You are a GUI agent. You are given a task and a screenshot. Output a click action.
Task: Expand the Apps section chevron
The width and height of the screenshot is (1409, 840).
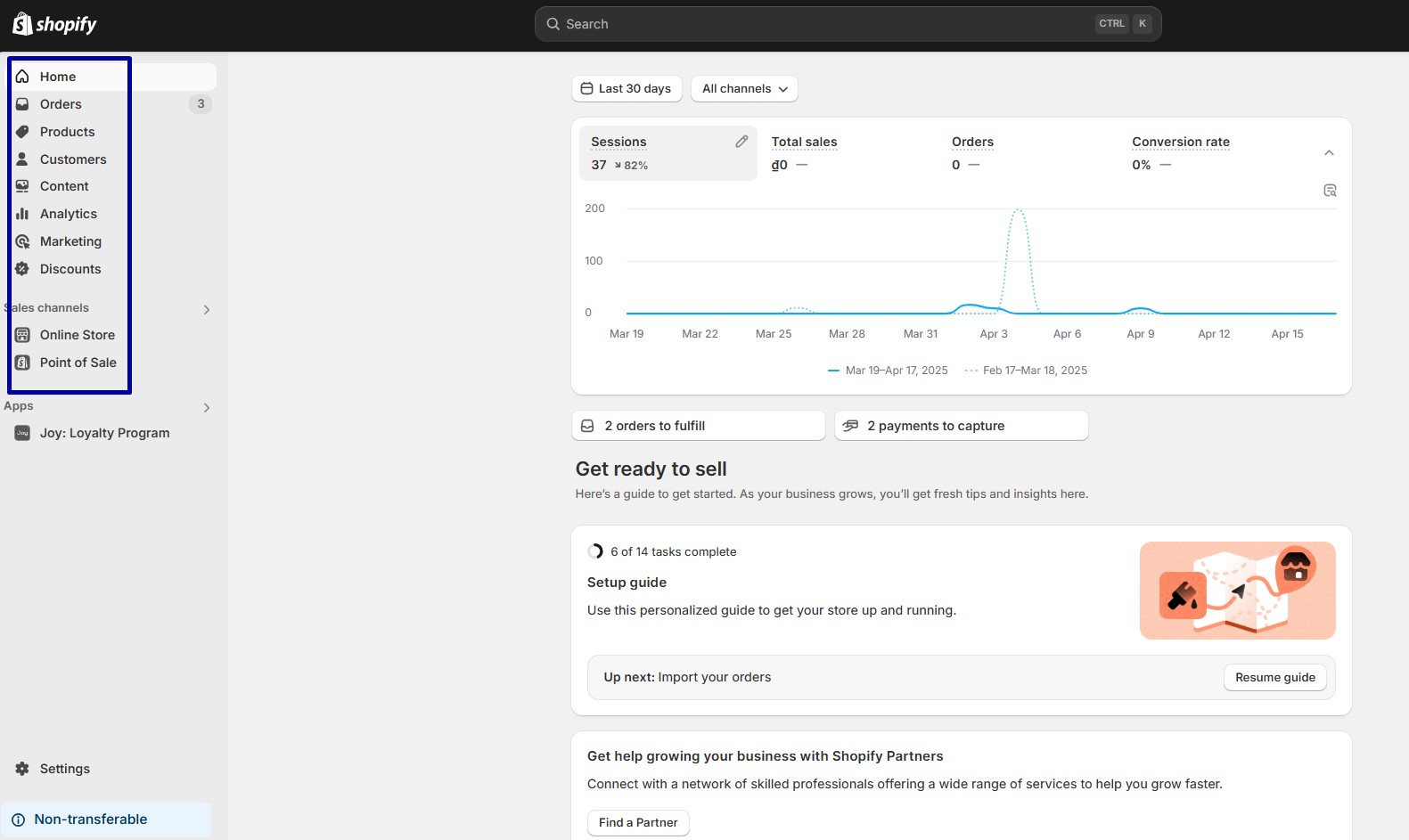click(x=207, y=408)
